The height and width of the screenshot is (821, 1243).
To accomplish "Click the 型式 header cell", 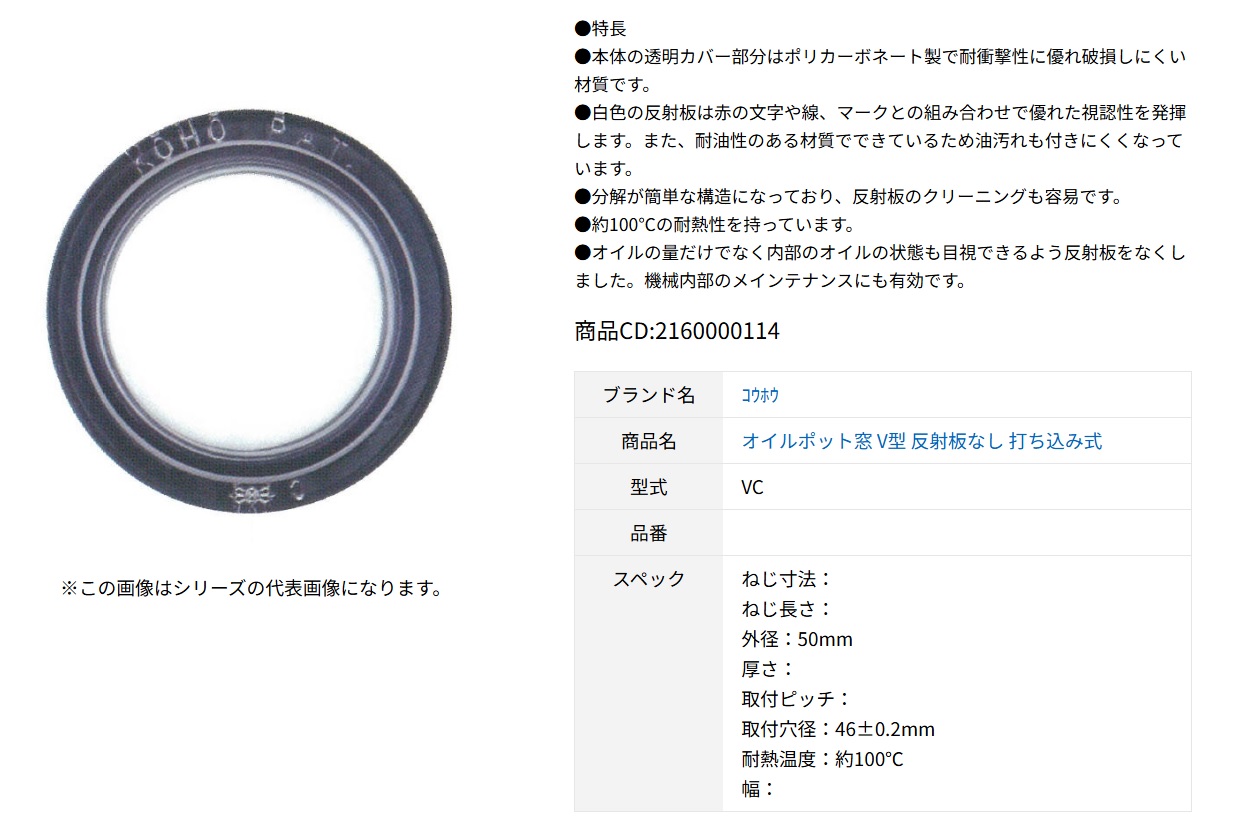I will (x=649, y=487).
